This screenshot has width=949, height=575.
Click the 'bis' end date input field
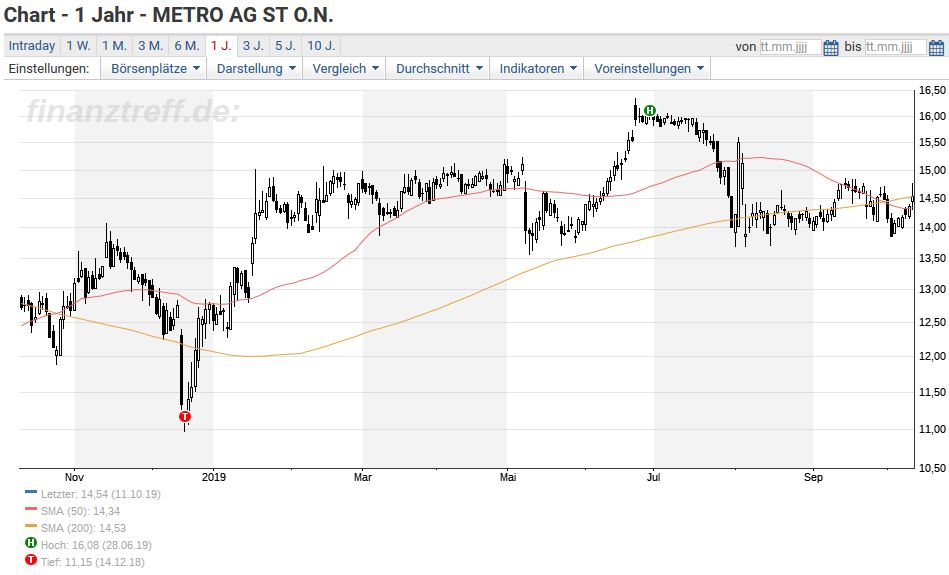[x=896, y=47]
